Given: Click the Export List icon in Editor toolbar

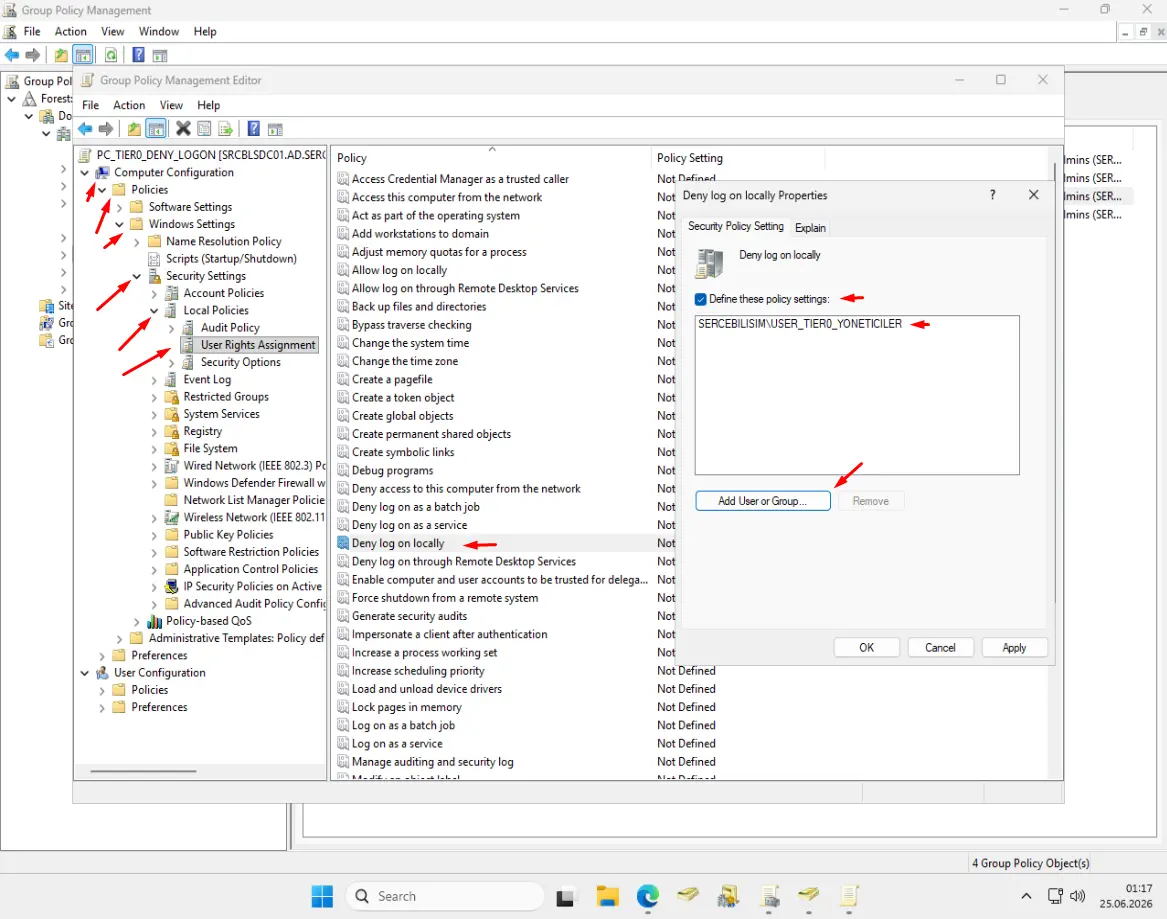Looking at the screenshot, I should (x=226, y=129).
